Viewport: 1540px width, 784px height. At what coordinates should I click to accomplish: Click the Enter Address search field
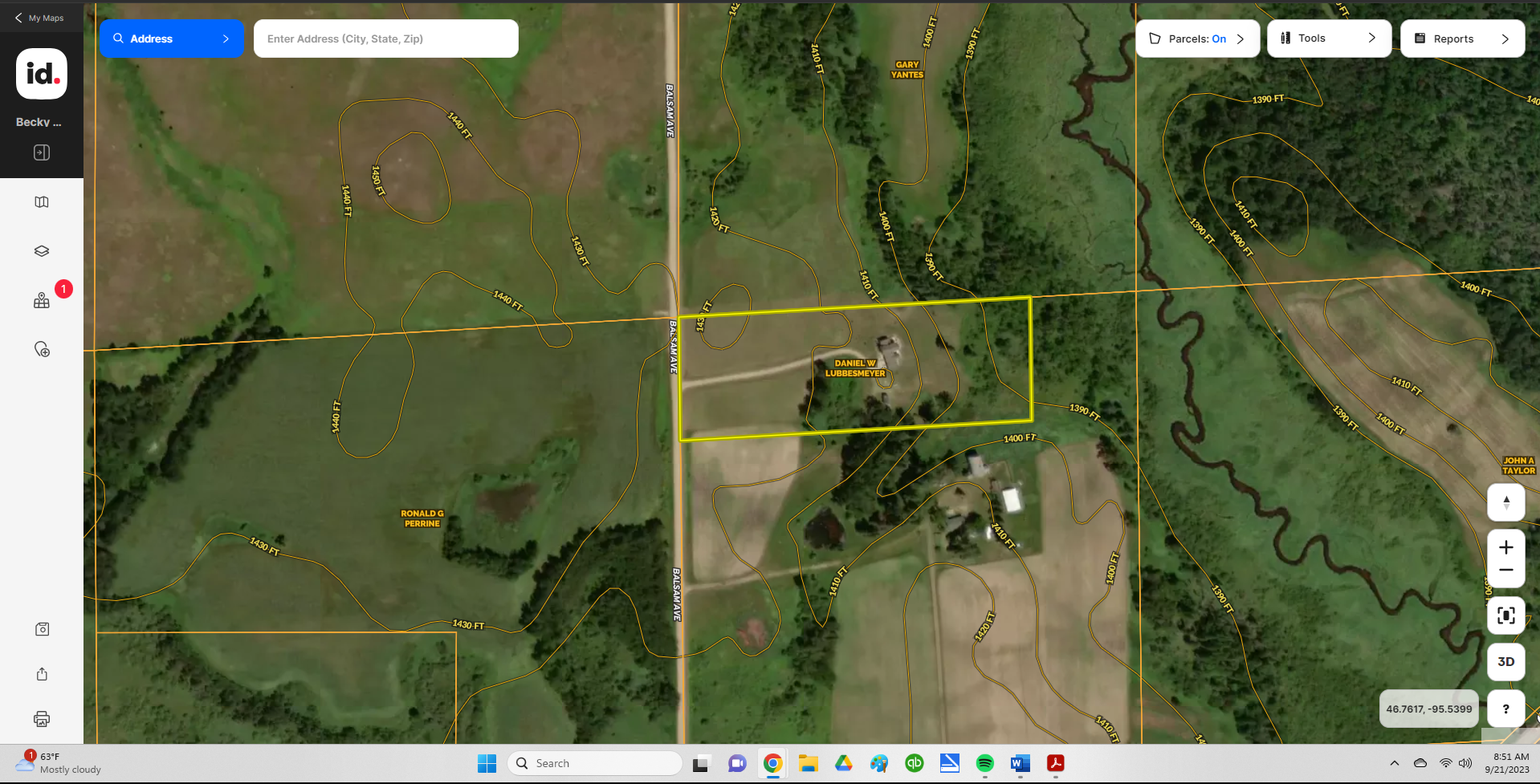tap(385, 39)
